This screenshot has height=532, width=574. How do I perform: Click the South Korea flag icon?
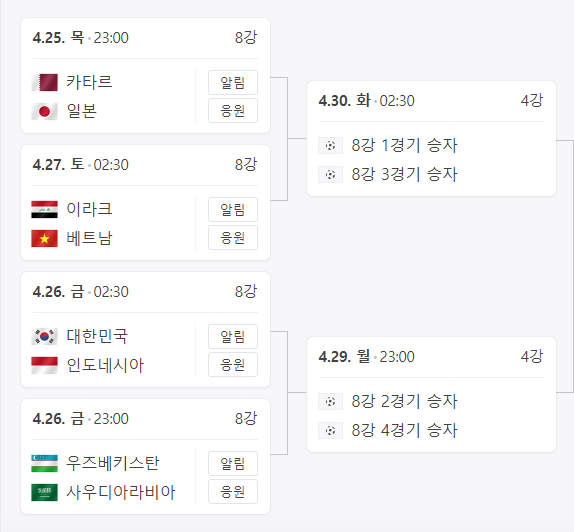44,336
